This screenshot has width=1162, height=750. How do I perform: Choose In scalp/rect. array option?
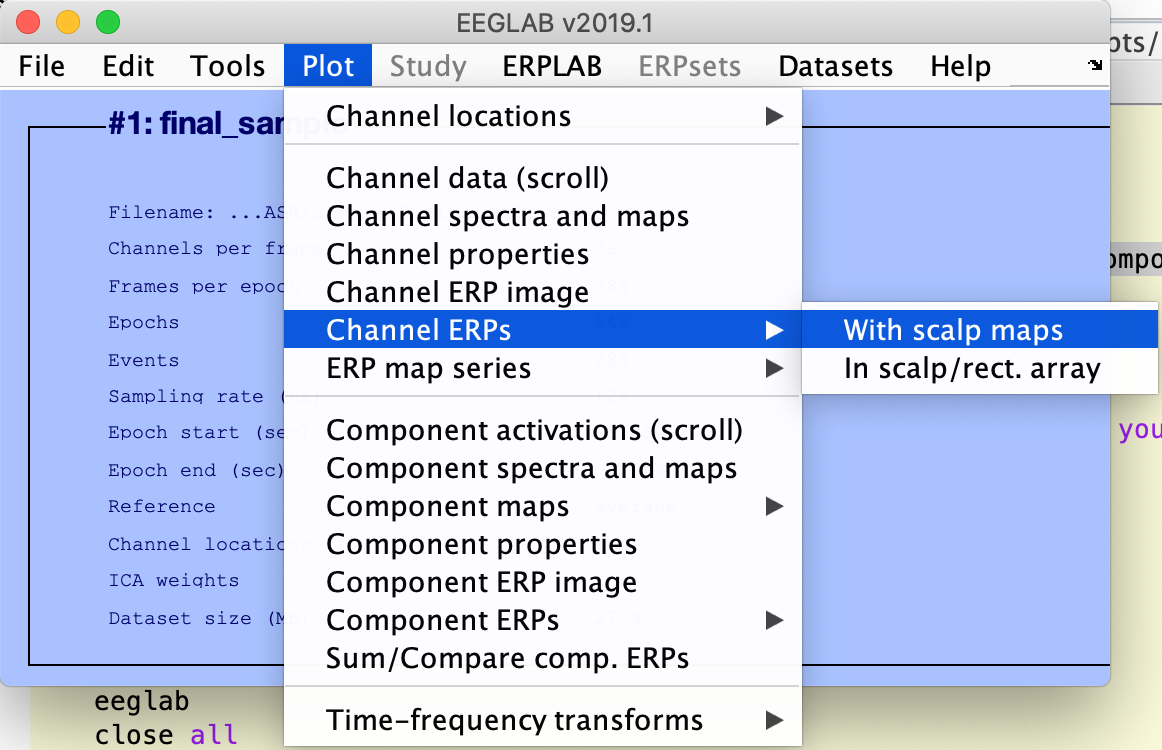tap(980, 368)
